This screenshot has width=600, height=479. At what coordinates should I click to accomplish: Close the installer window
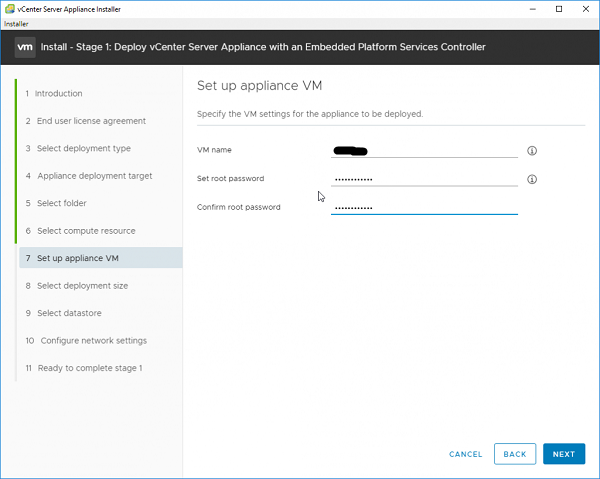tap(586, 9)
